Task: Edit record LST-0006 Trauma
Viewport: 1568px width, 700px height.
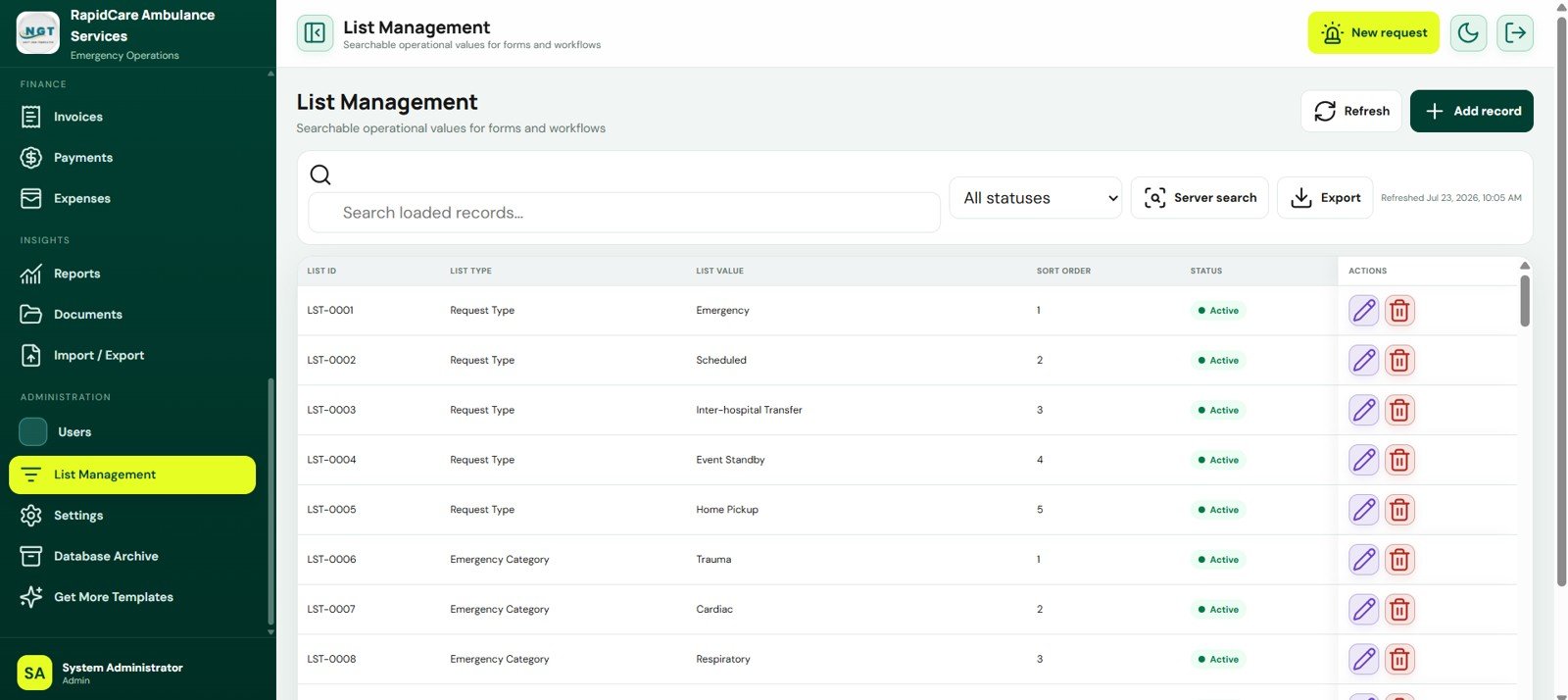Action: (x=1364, y=560)
